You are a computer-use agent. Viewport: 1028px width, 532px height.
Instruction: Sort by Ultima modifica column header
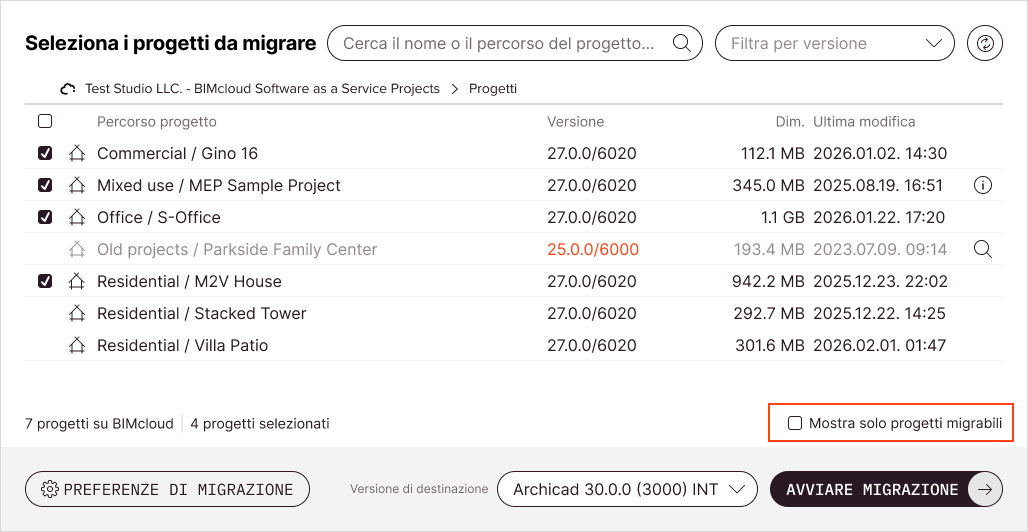click(x=864, y=121)
